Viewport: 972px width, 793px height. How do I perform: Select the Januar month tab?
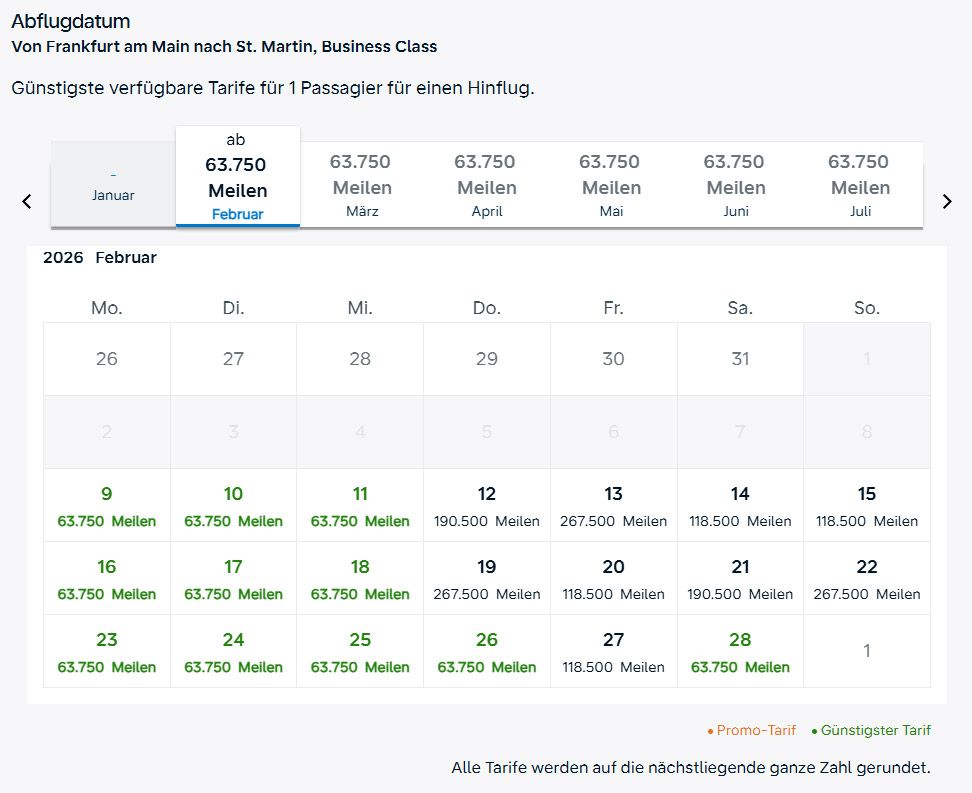coord(113,185)
